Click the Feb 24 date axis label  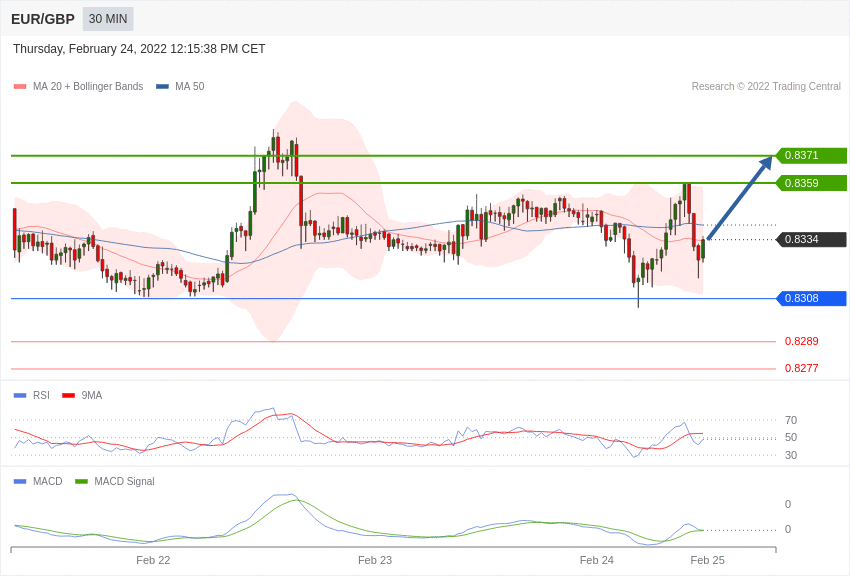(x=596, y=560)
